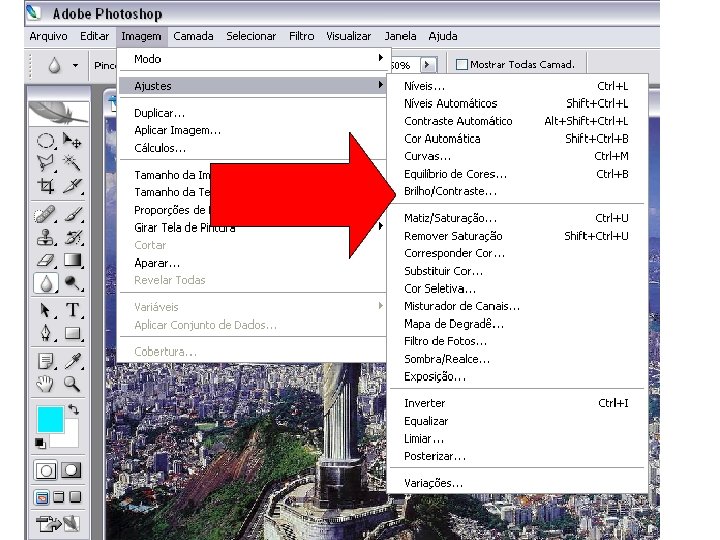720x540 pixels.
Task: Select the Magic Wand tool
Action: click(x=72, y=163)
